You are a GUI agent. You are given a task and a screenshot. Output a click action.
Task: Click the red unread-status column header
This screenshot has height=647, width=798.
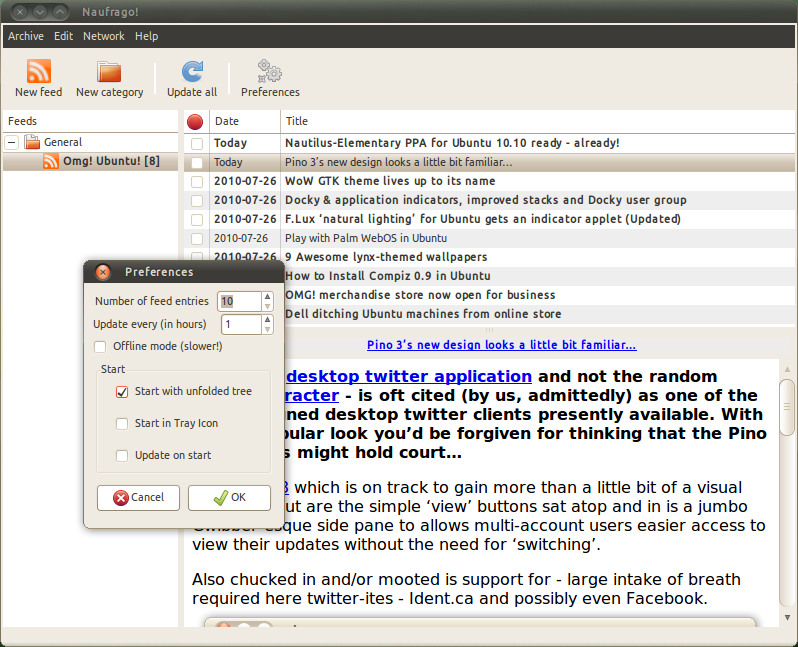tap(195, 122)
